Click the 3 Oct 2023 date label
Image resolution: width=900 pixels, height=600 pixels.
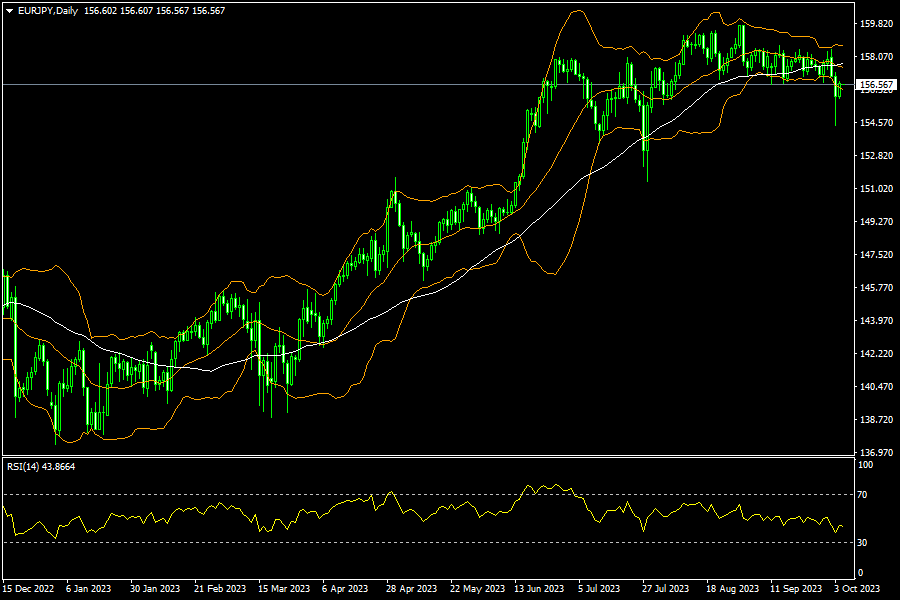(857, 589)
